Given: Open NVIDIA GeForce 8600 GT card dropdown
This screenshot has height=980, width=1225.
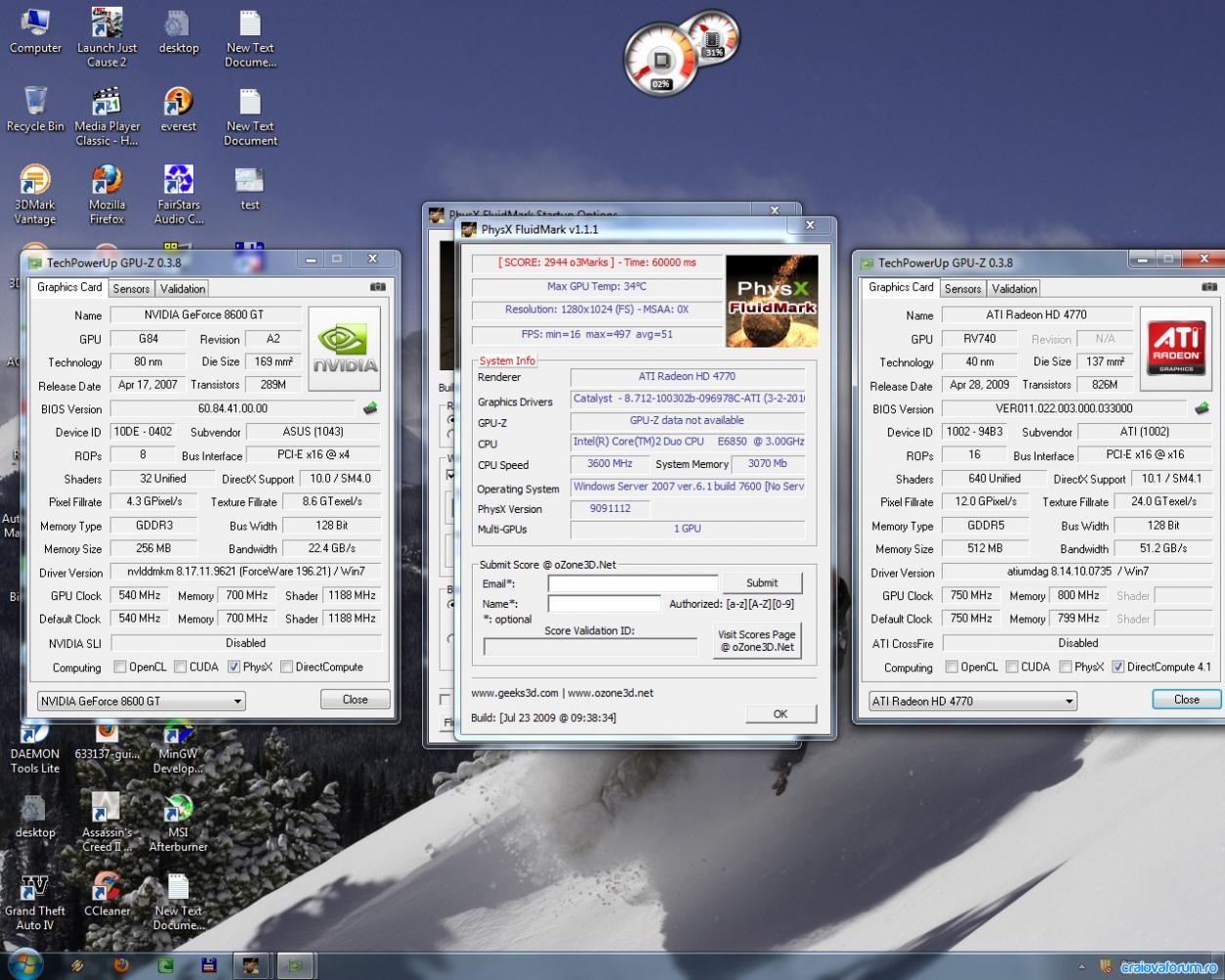Looking at the screenshot, I should [142, 702].
